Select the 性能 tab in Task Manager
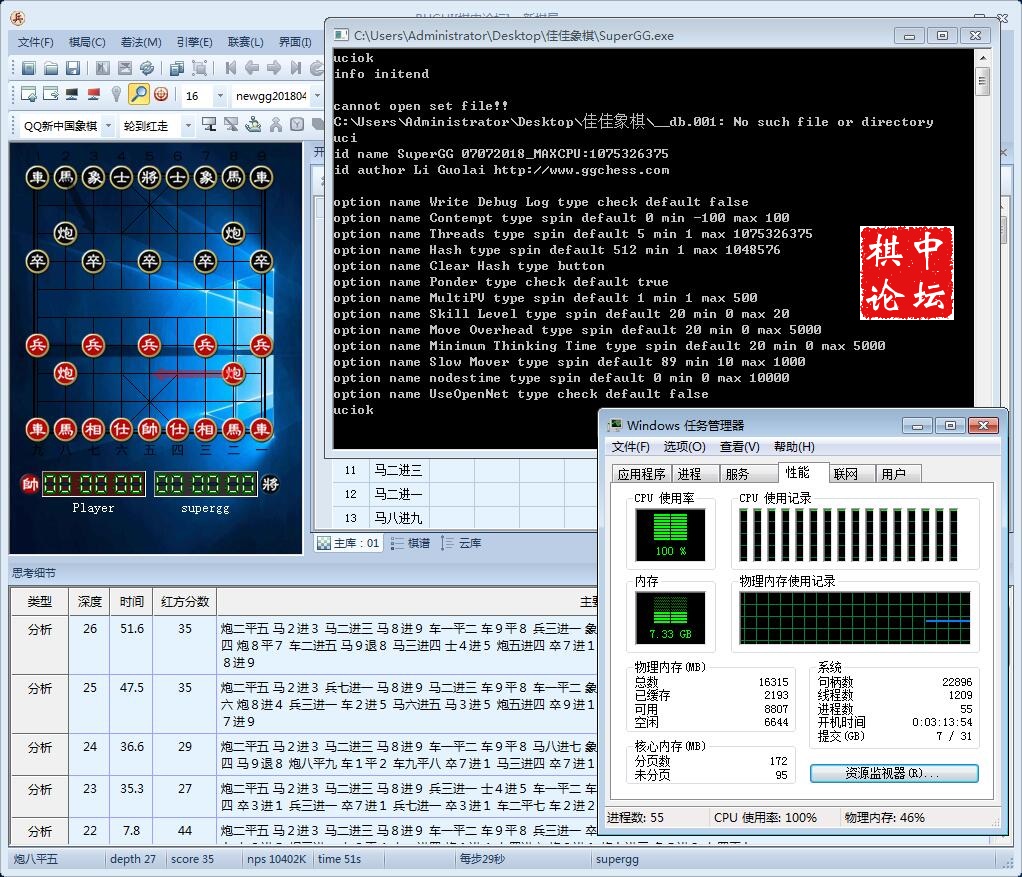The height and width of the screenshot is (877, 1022). point(803,472)
